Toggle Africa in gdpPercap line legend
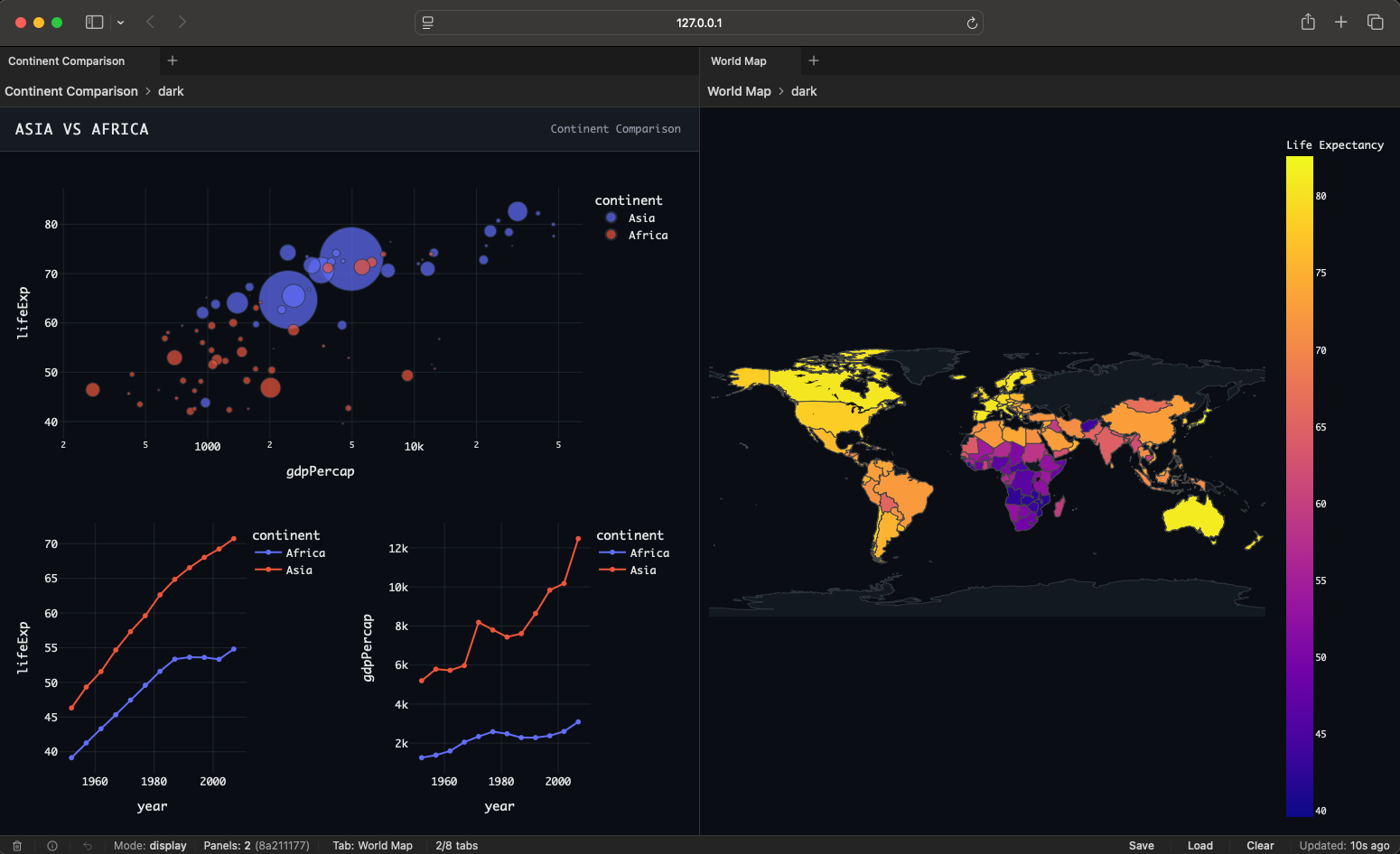 click(635, 552)
